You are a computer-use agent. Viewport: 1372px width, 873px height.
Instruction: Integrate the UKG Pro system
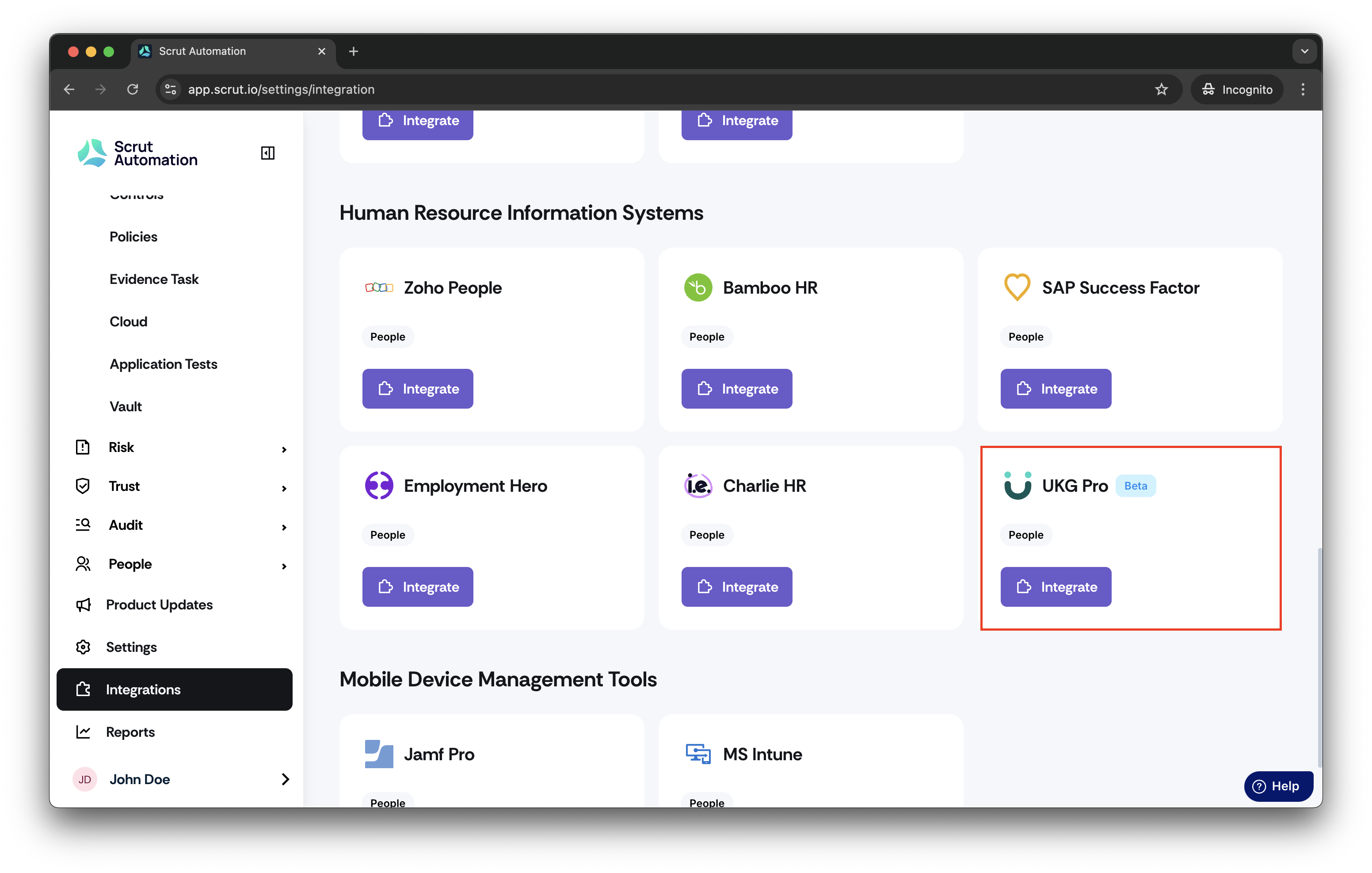pos(1056,587)
